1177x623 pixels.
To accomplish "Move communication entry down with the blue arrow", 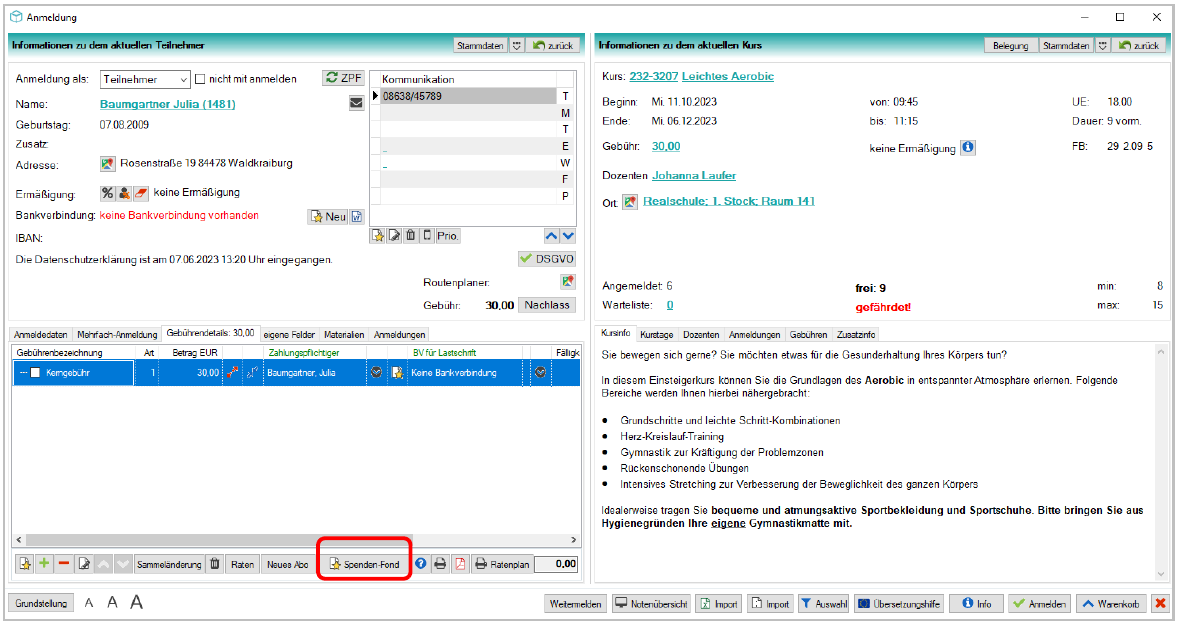I will [568, 236].
